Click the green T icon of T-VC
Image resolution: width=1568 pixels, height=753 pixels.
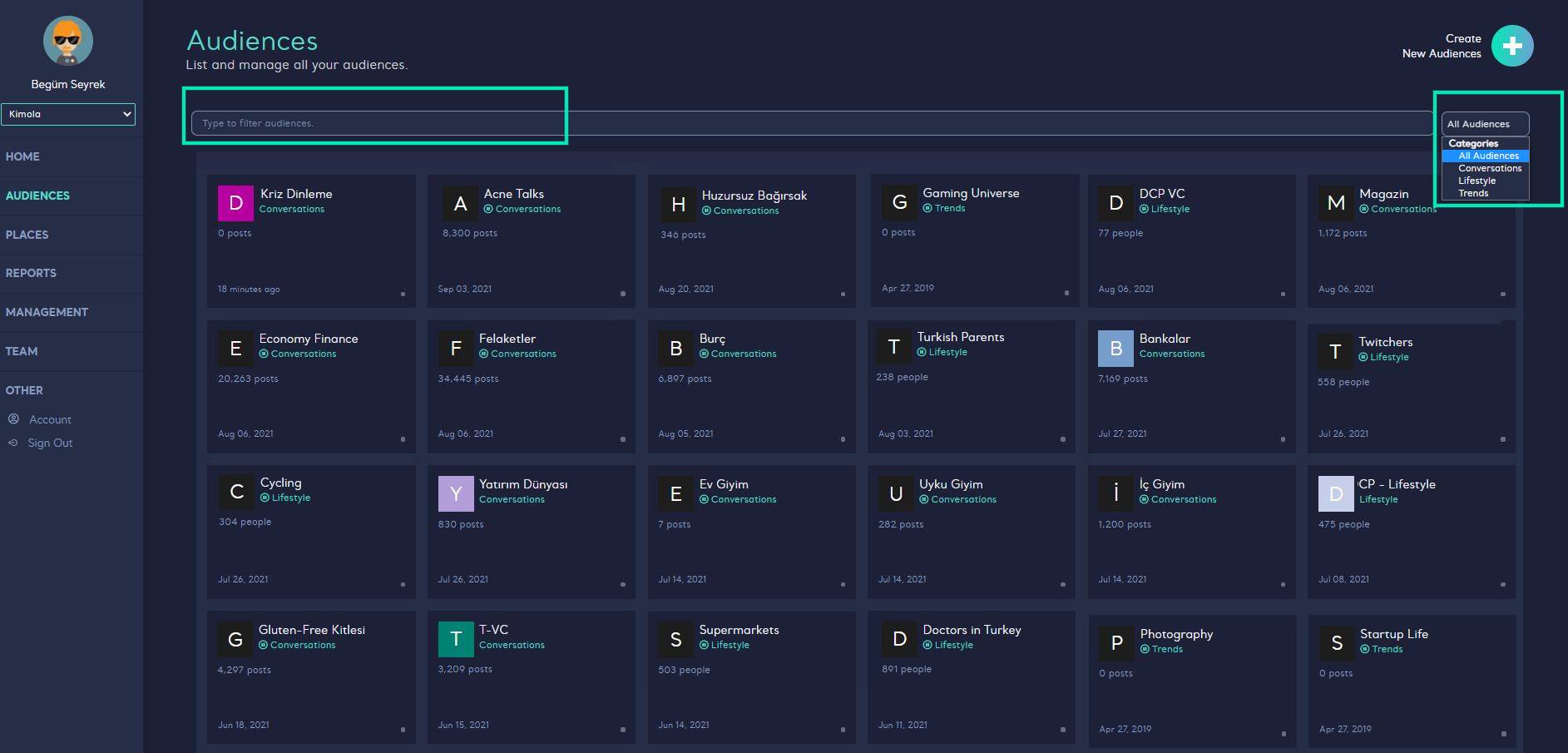pos(455,639)
